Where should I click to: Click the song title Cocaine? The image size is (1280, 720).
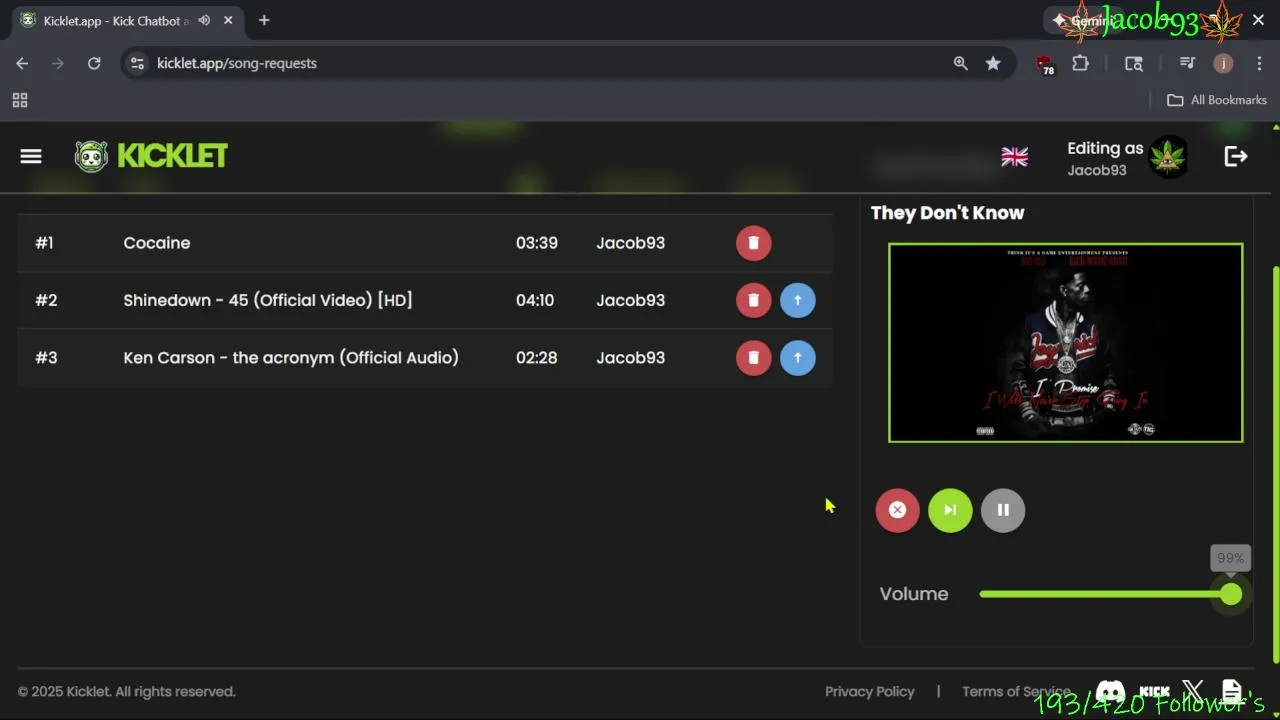(x=157, y=243)
